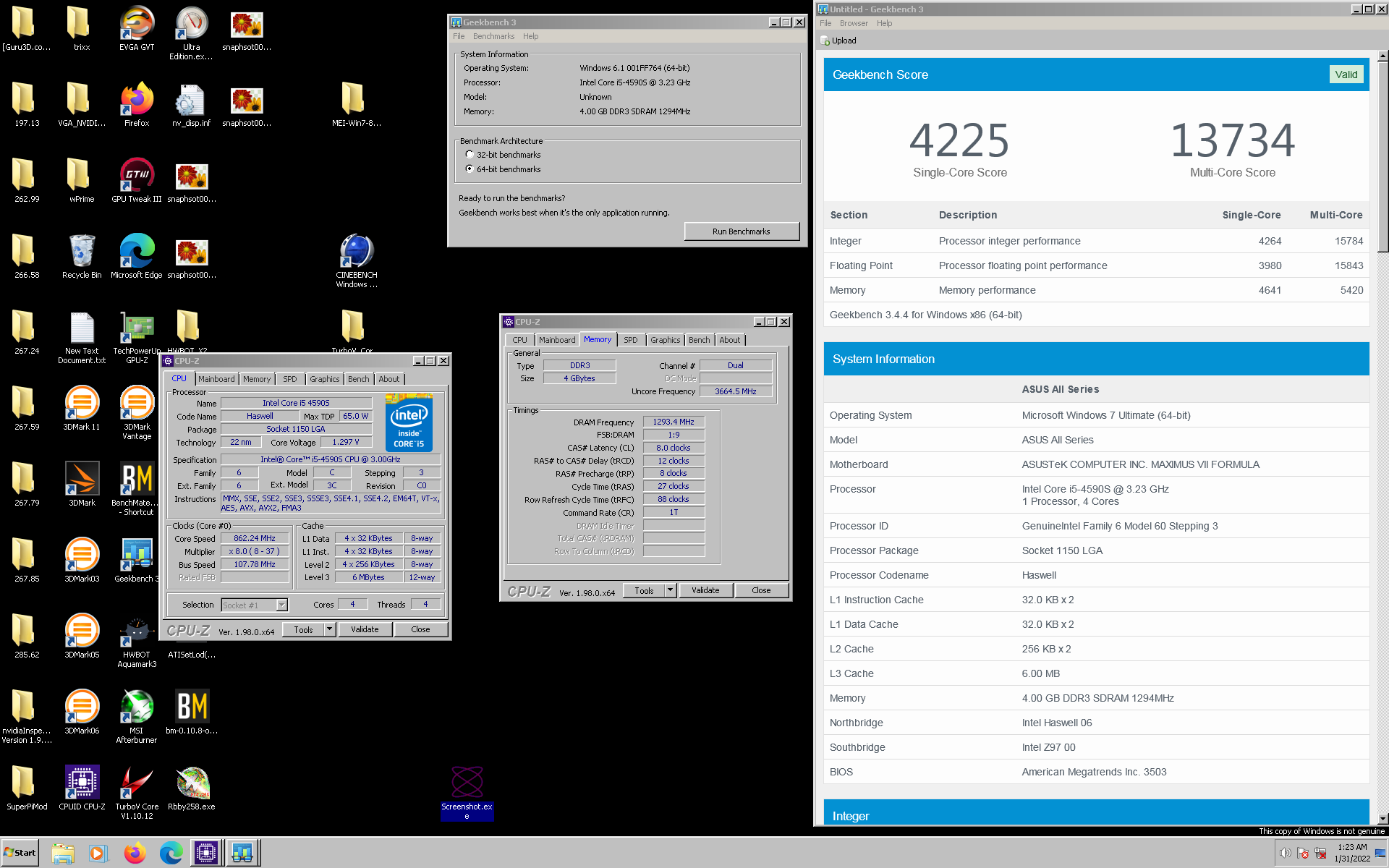1389x868 pixels.
Task: Open the Browser menu in Geekbench results
Action: coord(854,23)
